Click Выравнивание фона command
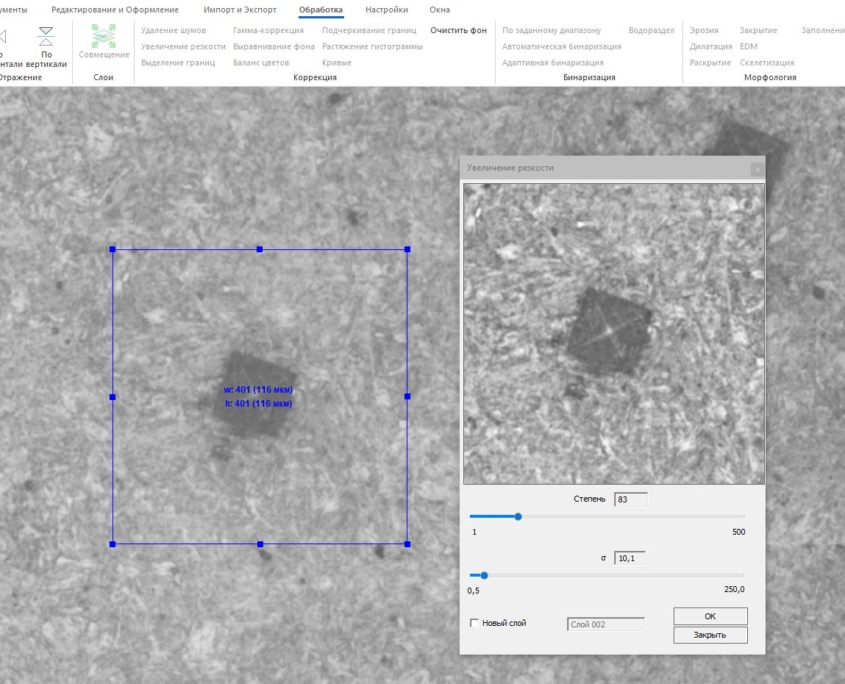Image resolution: width=845 pixels, height=684 pixels. [x=274, y=46]
